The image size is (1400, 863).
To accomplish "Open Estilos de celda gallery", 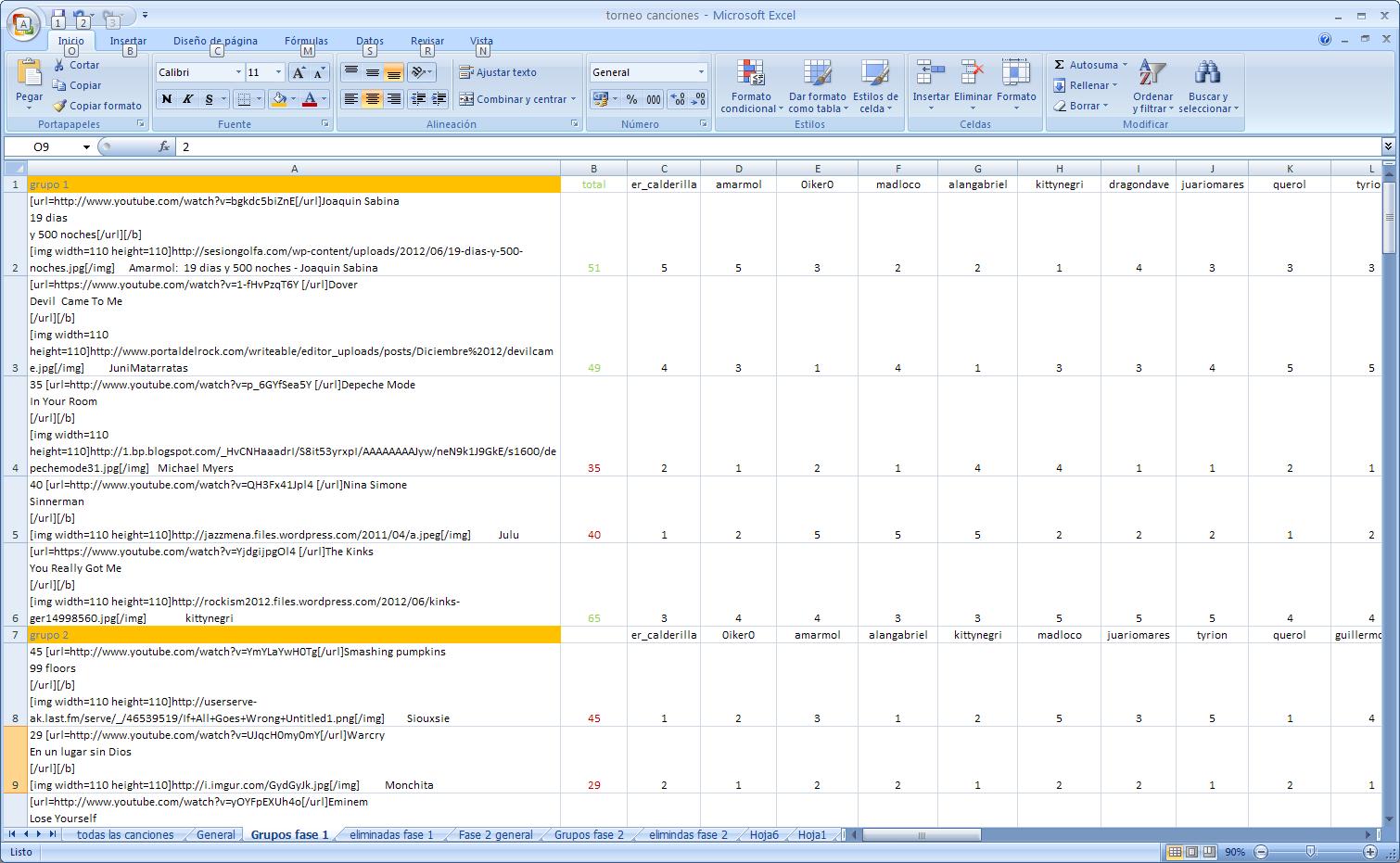I will point(874,86).
